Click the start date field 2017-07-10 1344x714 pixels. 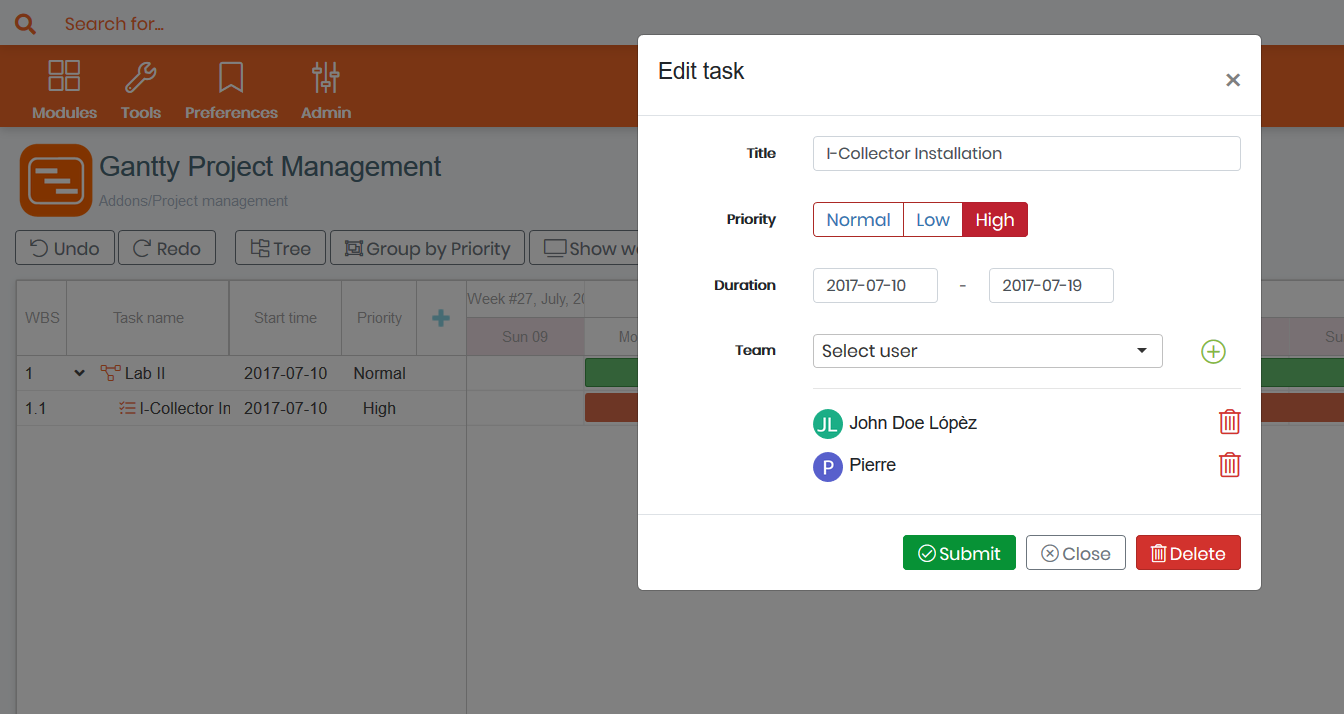pyautogui.click(x=875, y=285)
